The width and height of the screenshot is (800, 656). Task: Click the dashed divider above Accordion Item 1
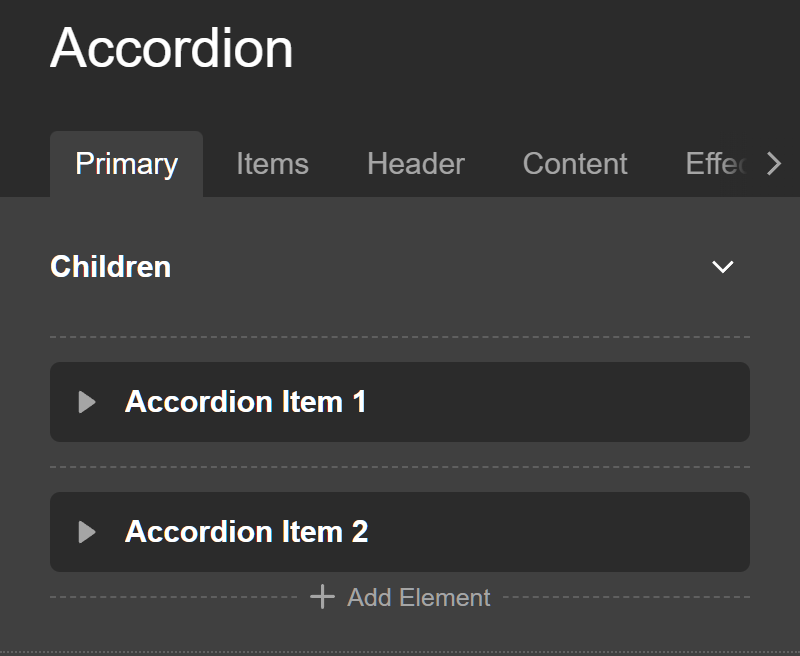tap(400, 334)
